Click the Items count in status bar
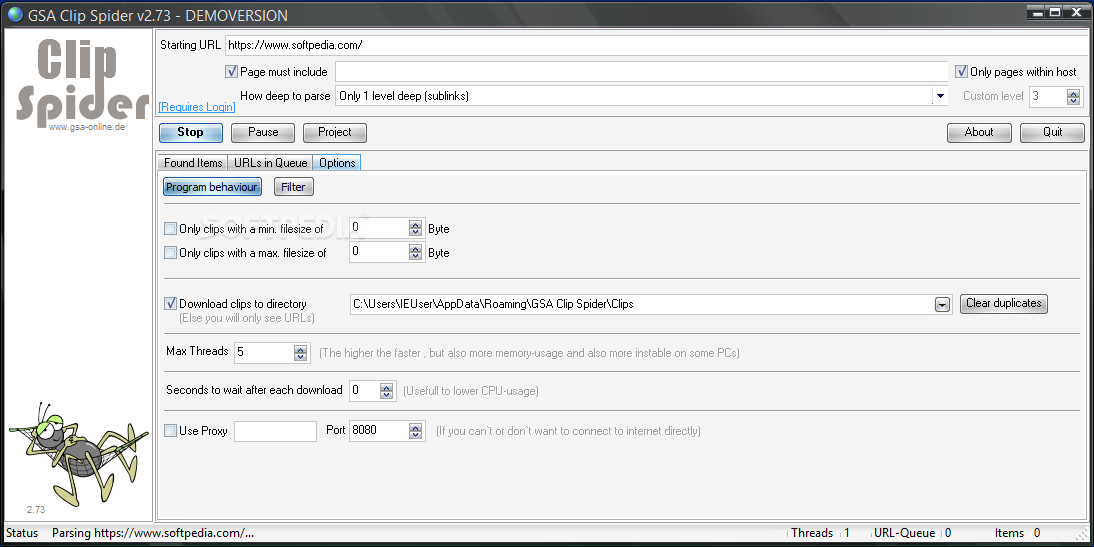The height and width of the screenshot is (547, 1094). click(x=1037, y=533)
